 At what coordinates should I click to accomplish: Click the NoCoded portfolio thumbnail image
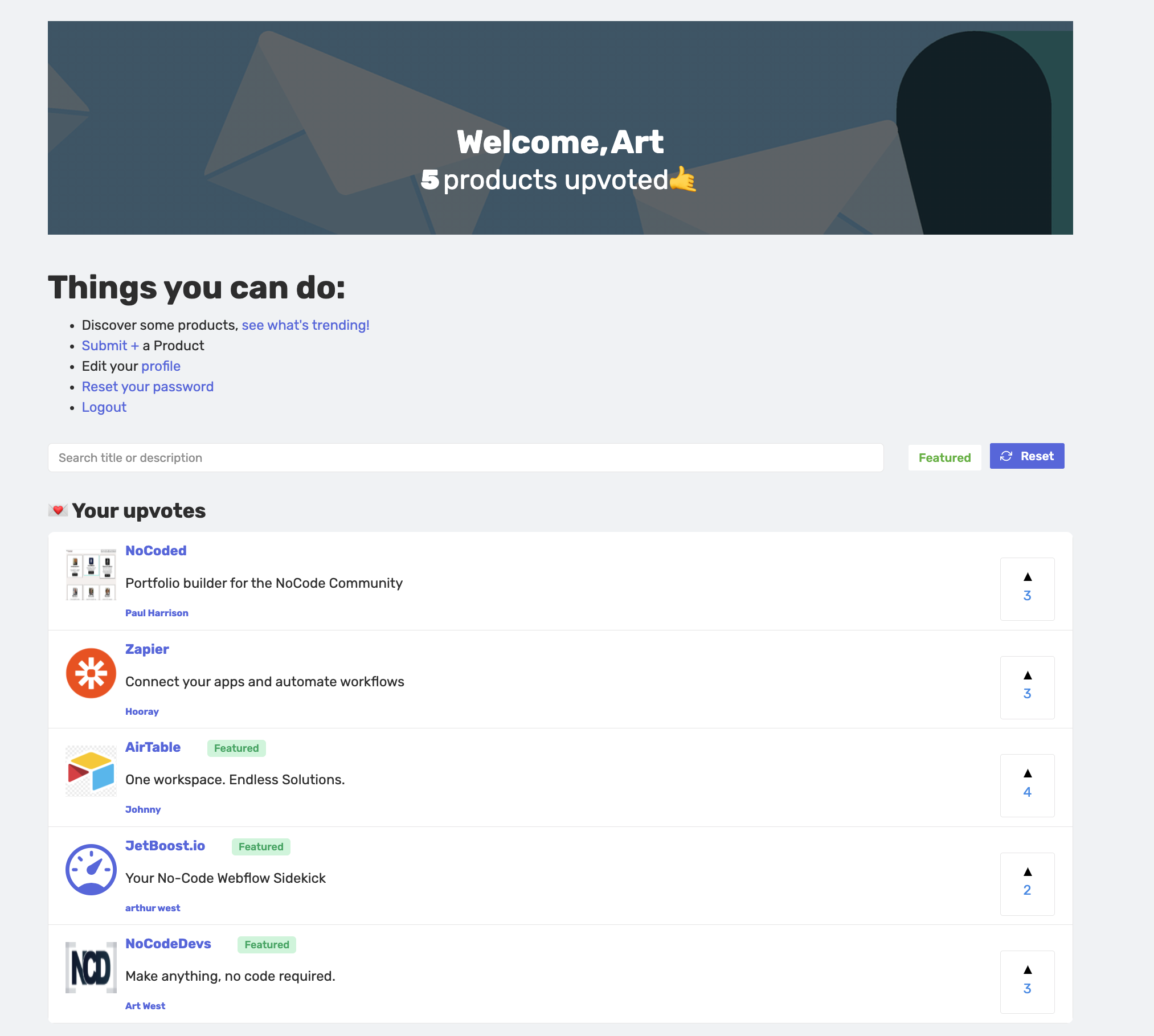pos(91,575)
